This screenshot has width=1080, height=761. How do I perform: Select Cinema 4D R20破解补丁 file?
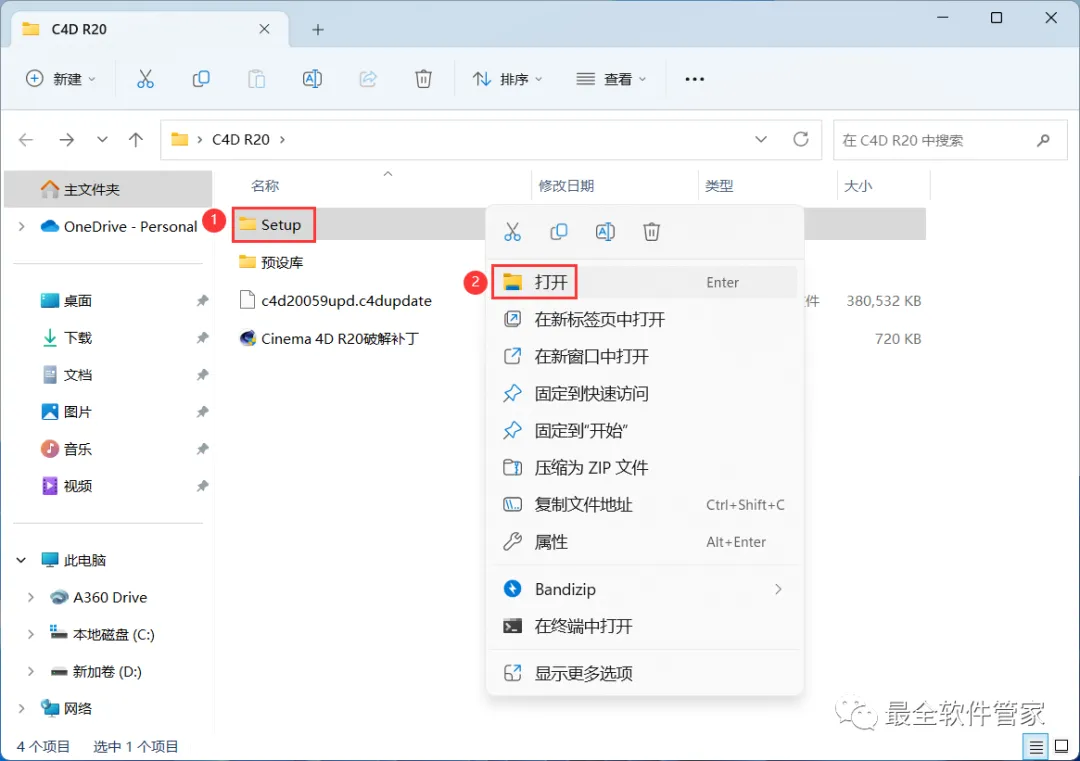[x=329, y=339]
